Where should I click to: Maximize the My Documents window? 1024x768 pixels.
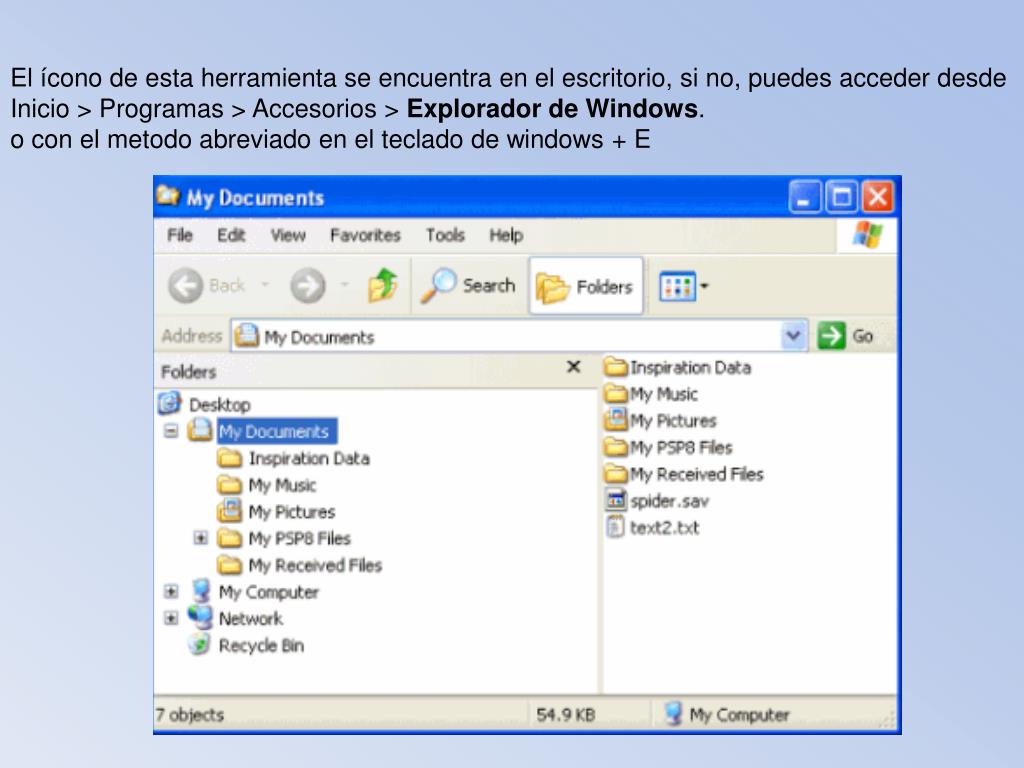coord(841,197)
